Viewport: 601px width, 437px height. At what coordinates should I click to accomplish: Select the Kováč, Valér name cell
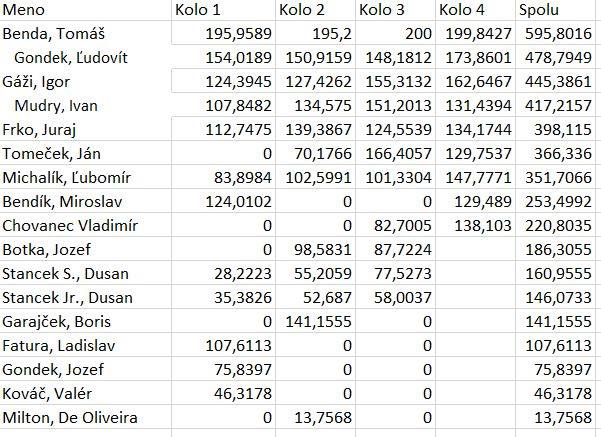click(x=47, y=394)
